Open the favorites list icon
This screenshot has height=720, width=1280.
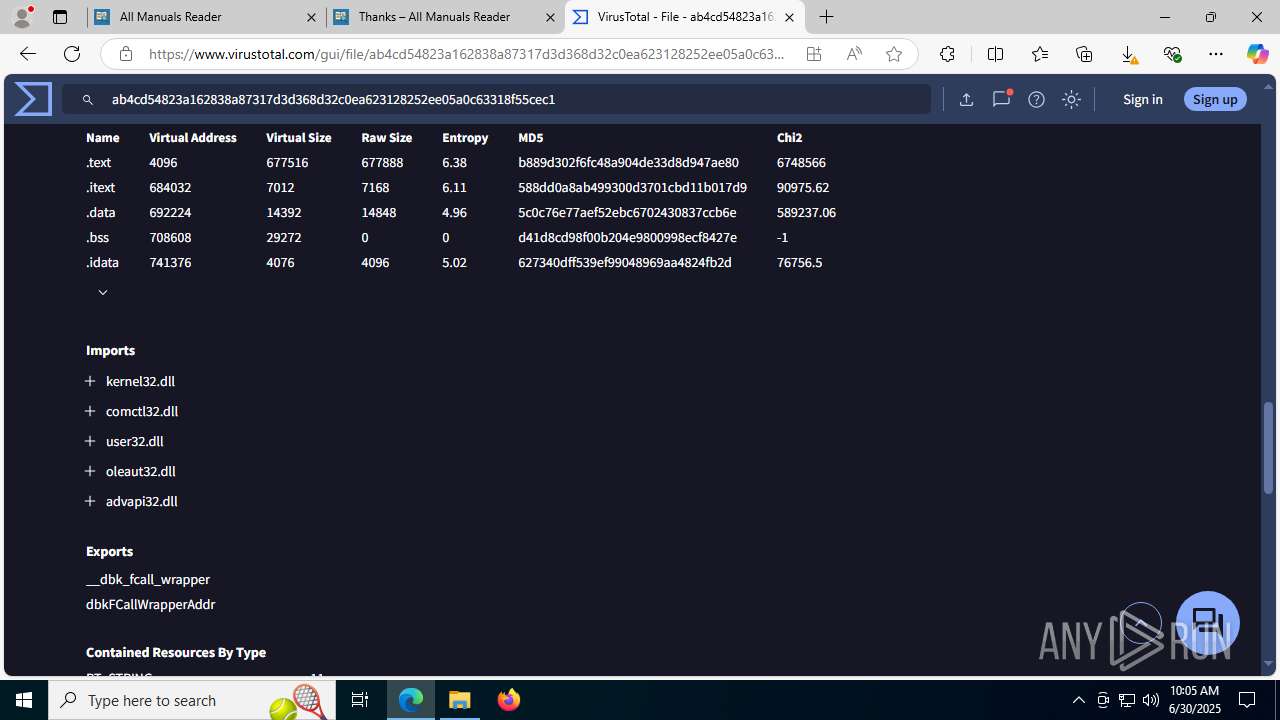(x=1040, y=54)
